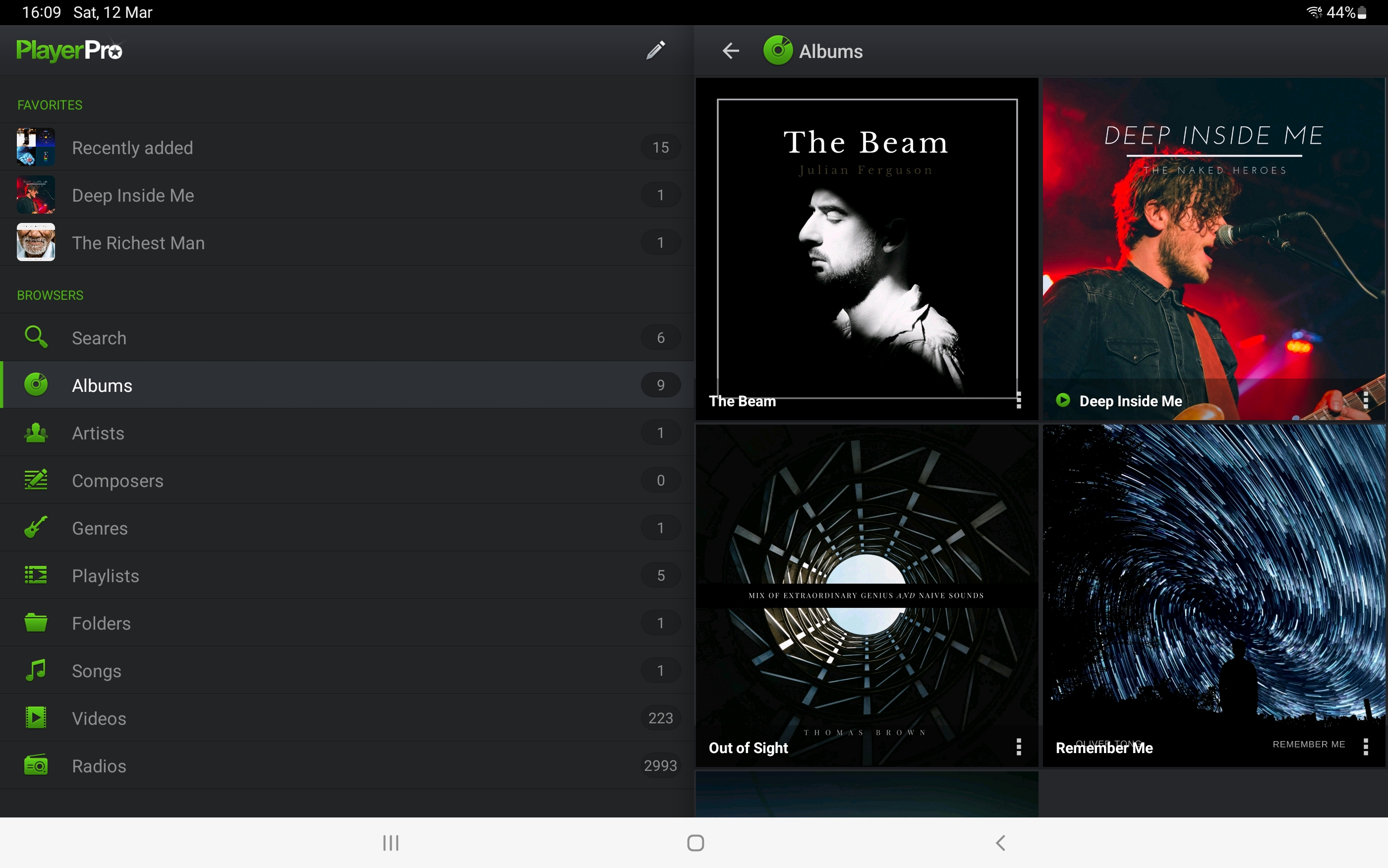Open the Songs music note icon

pyautogui.click(x=36, y=670)
